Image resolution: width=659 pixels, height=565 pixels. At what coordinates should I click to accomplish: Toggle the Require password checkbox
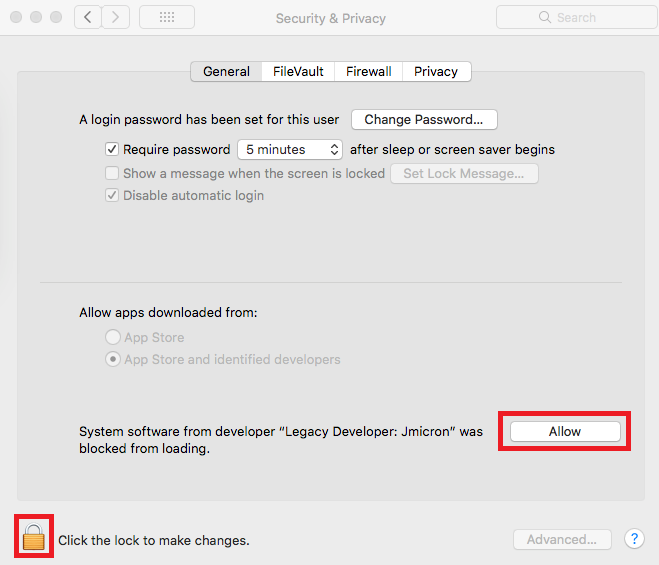pyautogui.click(x=112, y=149)
